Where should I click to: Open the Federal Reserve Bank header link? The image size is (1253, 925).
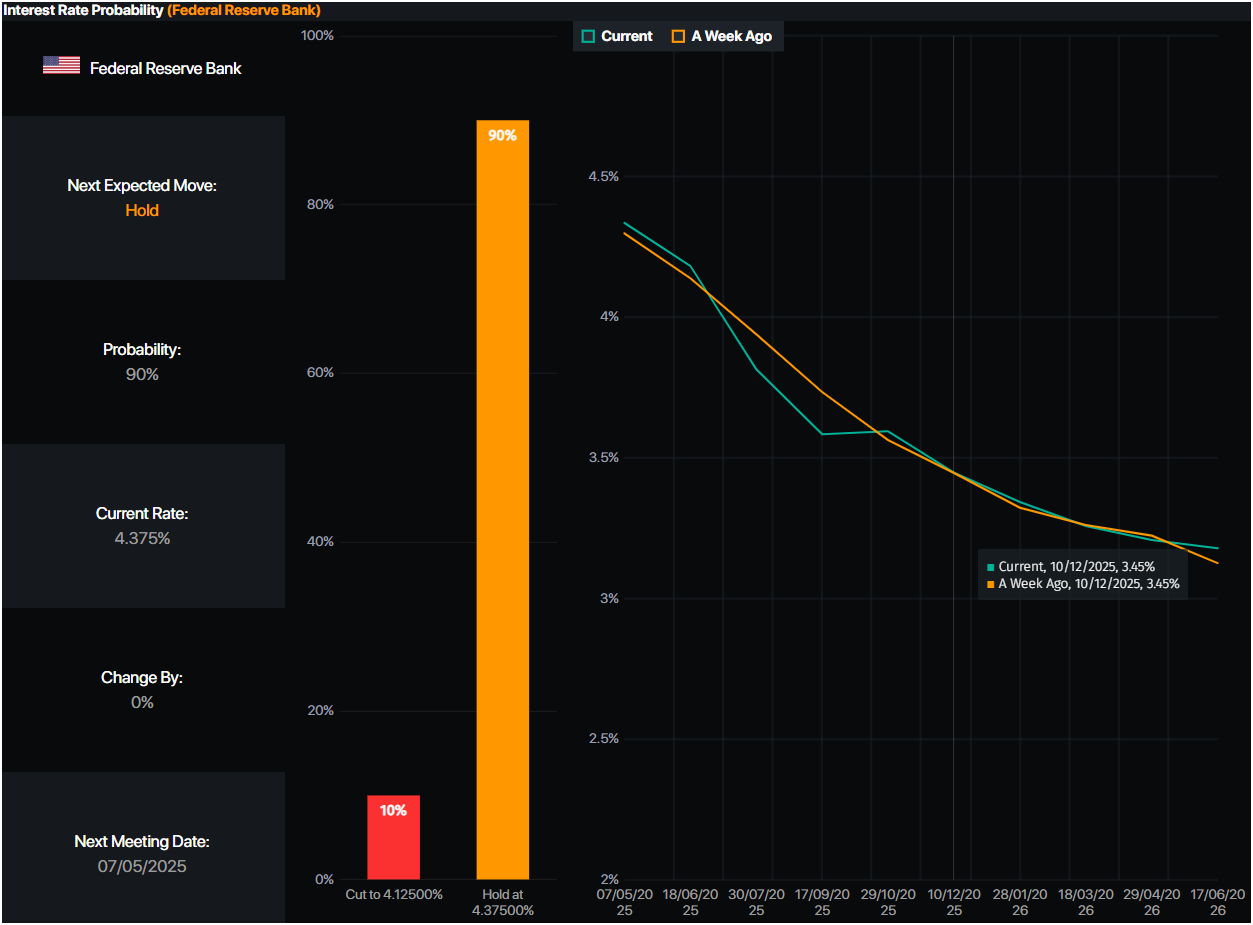click(243, 10)
